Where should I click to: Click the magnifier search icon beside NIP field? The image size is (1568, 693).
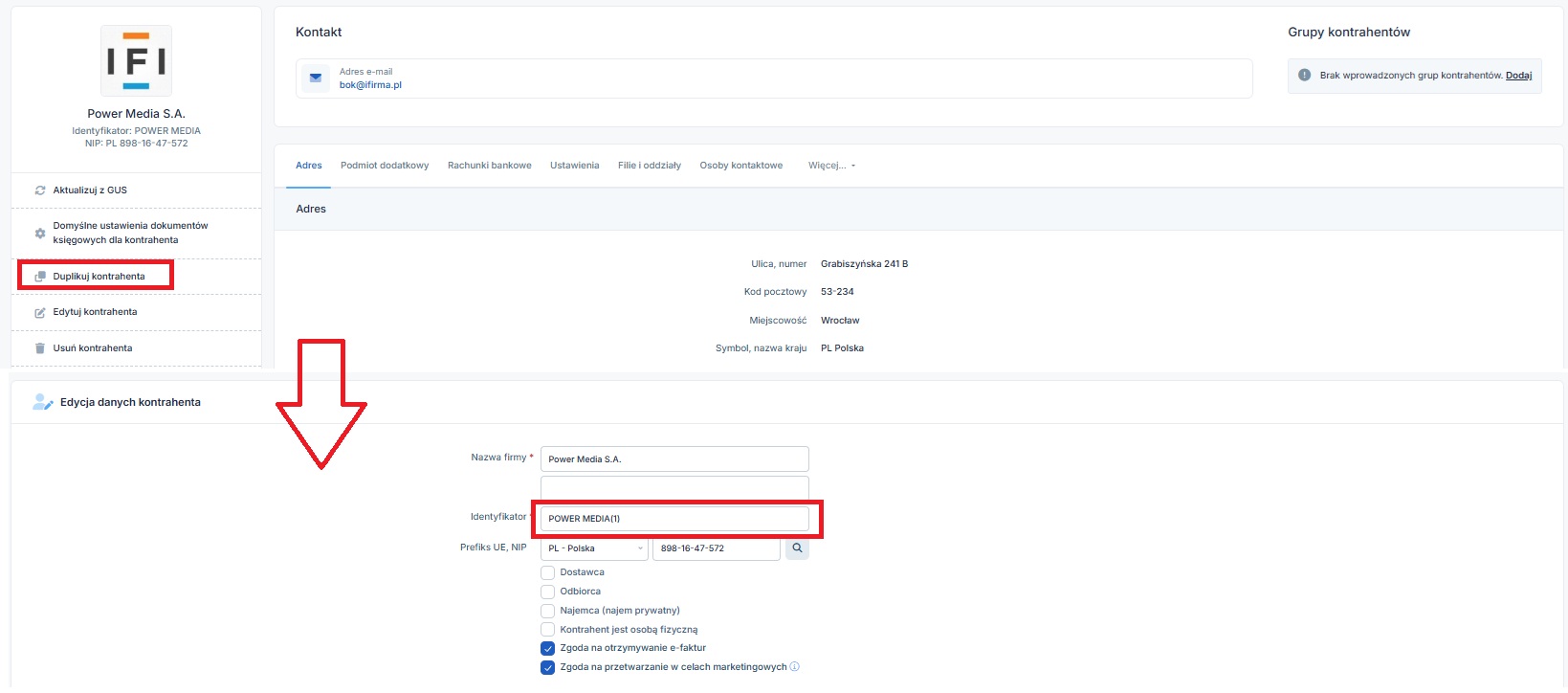point(797,548)
